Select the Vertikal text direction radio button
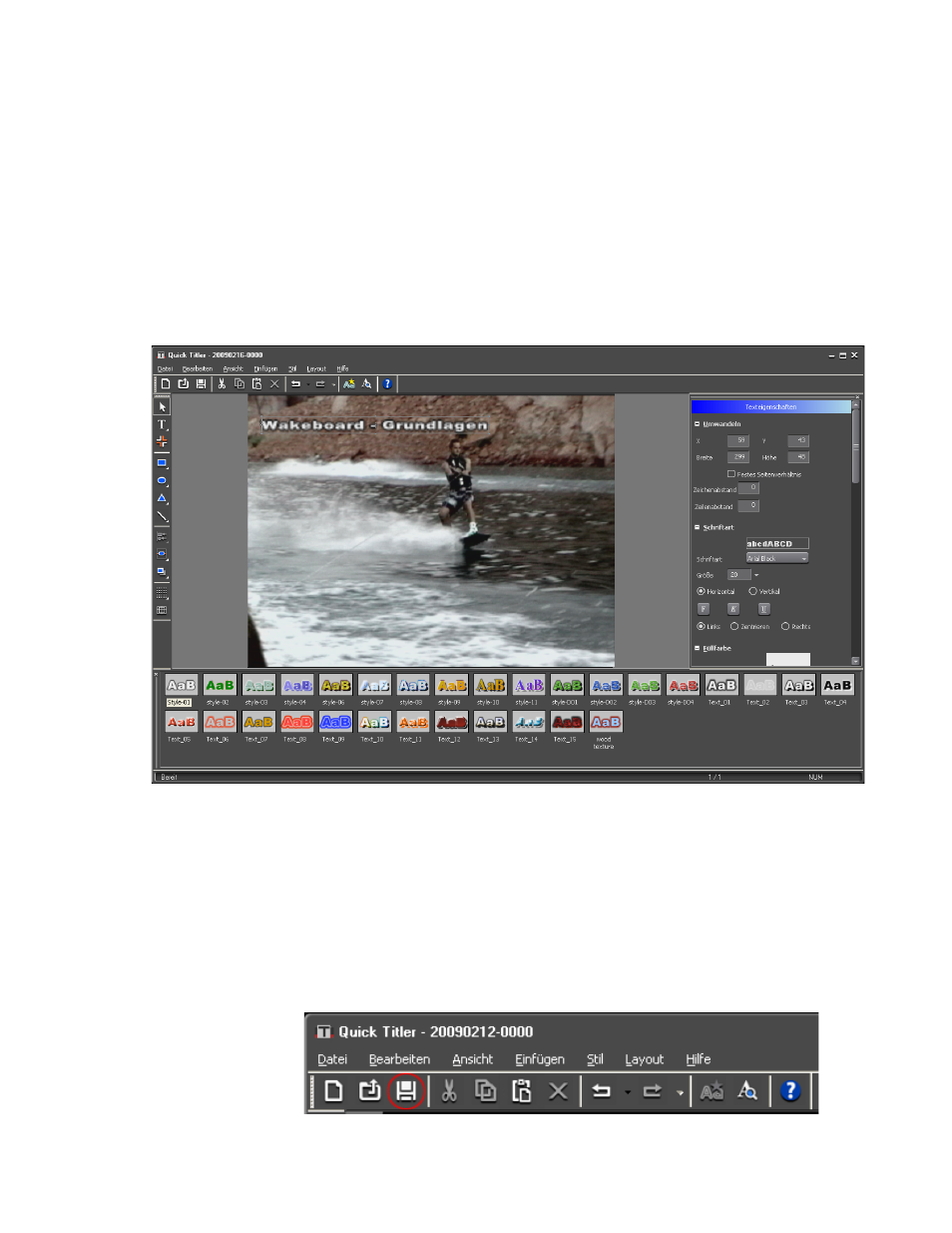 pos(752,591)
